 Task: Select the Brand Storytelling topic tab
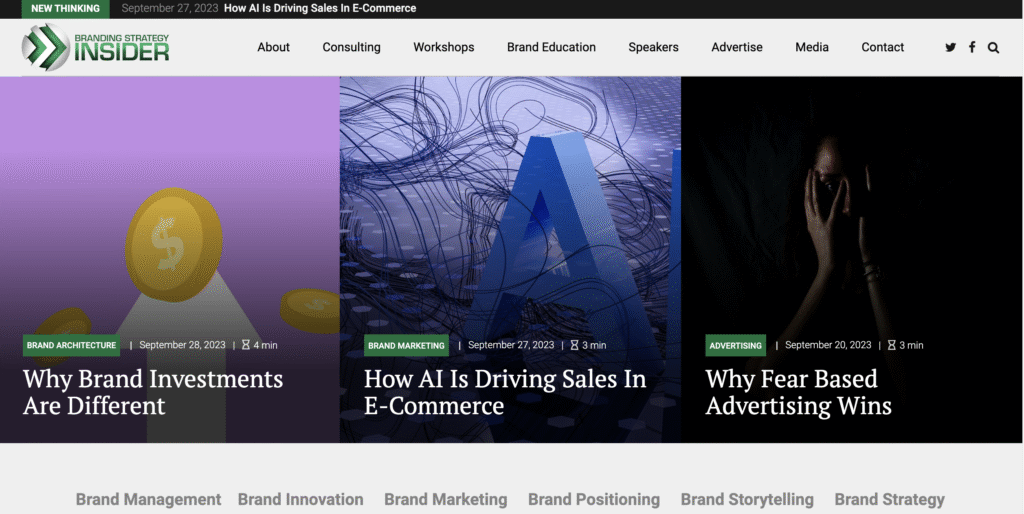pos(747,499)
